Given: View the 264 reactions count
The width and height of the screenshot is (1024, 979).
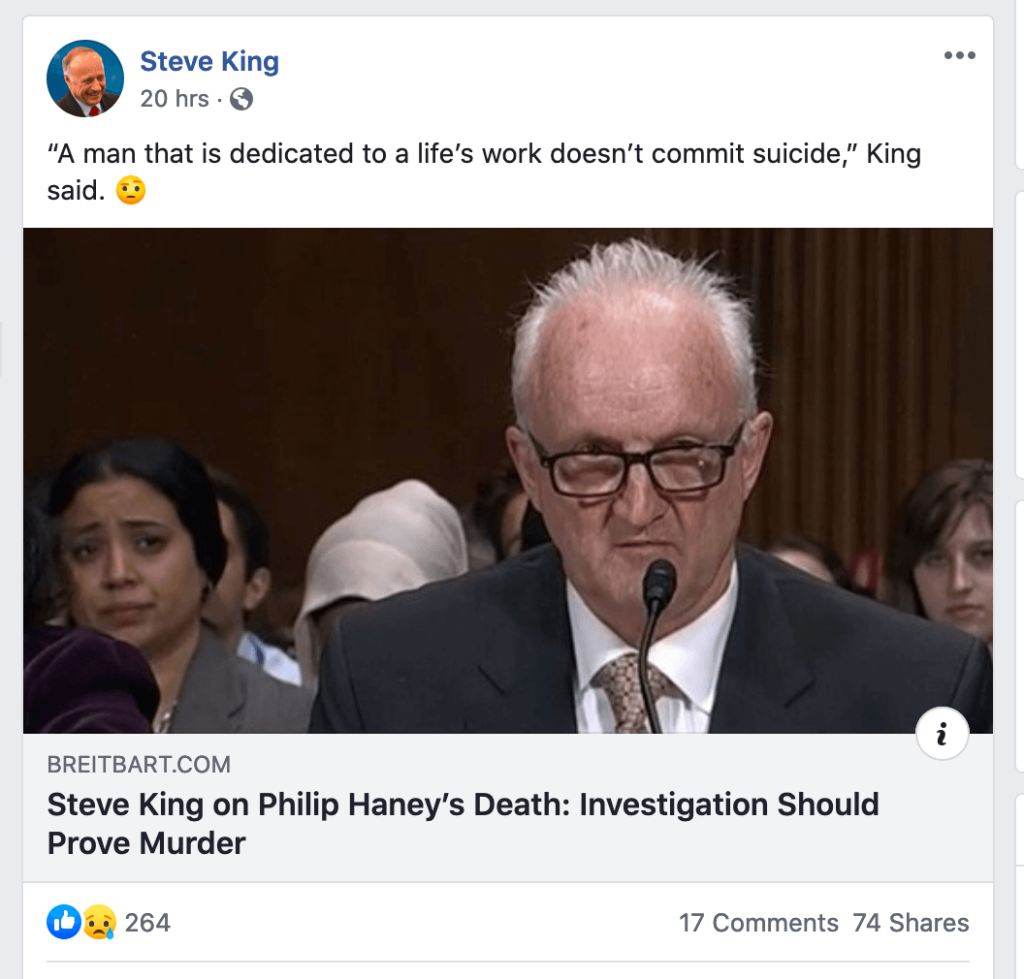Looking at the screenshot, I should (147, 922).
